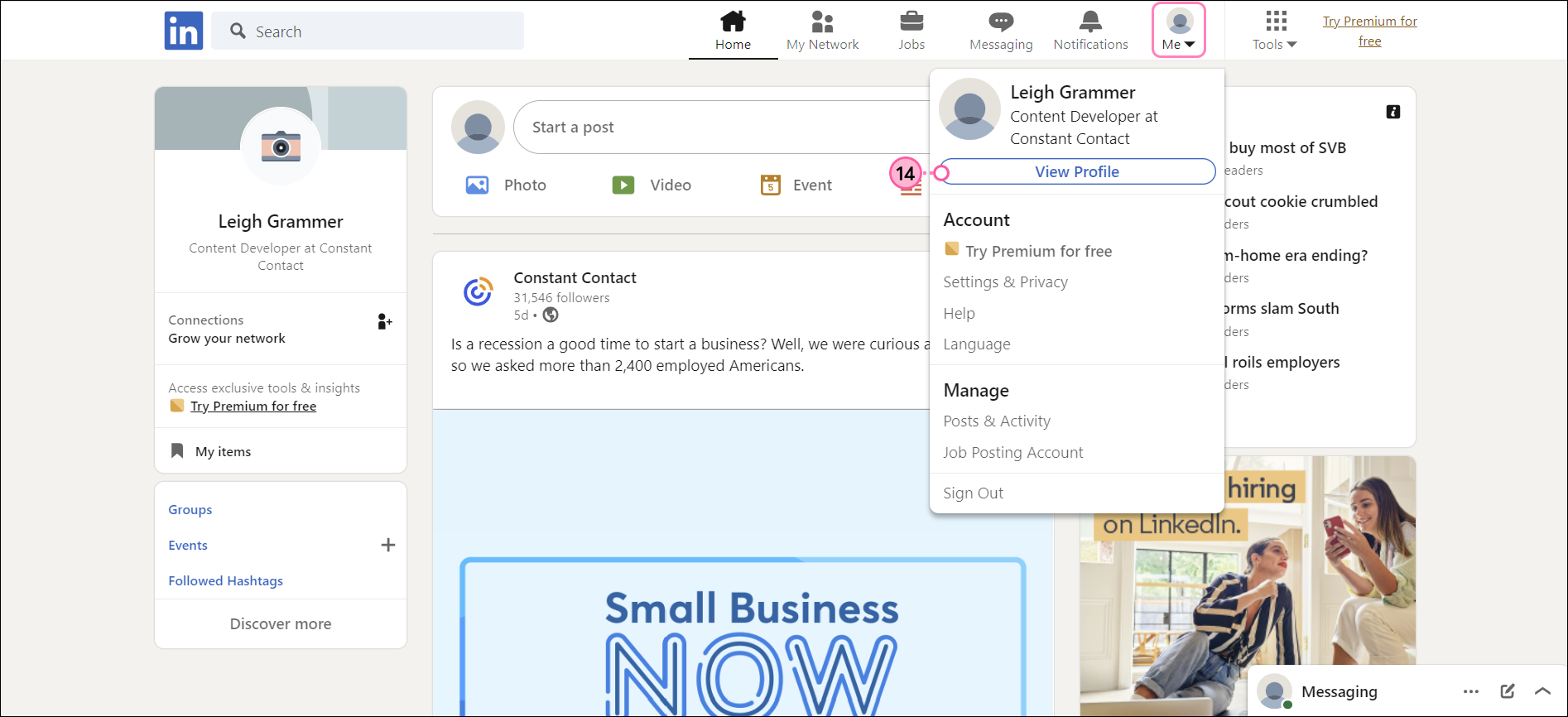1568x717 pixels.
Task: Open news item 'cout cookie crumbled'
Action: point(1301,202)
